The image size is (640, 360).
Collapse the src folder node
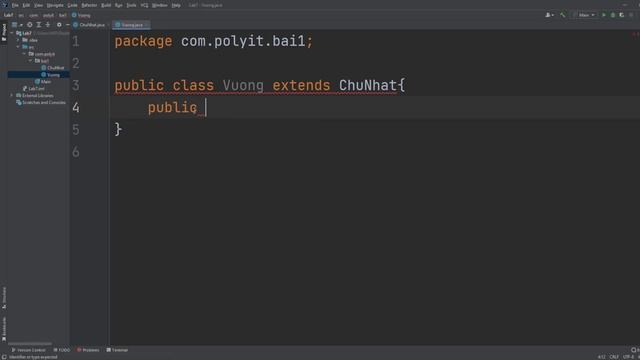pyautogui.click(x=18, y=47)
